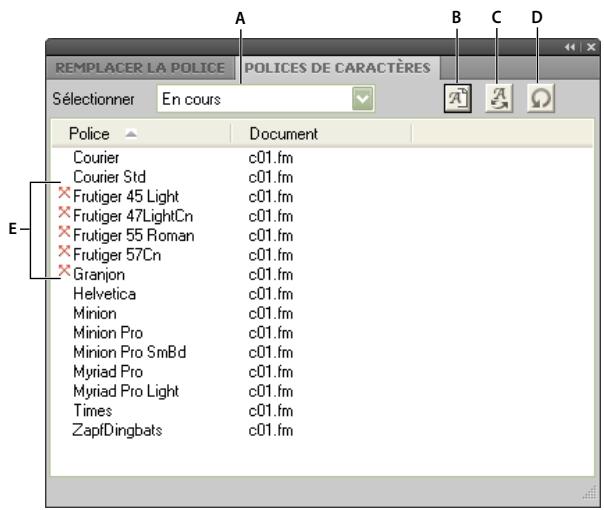Screen dimensions: 604x510
Task: Select the Granjon font row
Action: [x=99, y=275]
